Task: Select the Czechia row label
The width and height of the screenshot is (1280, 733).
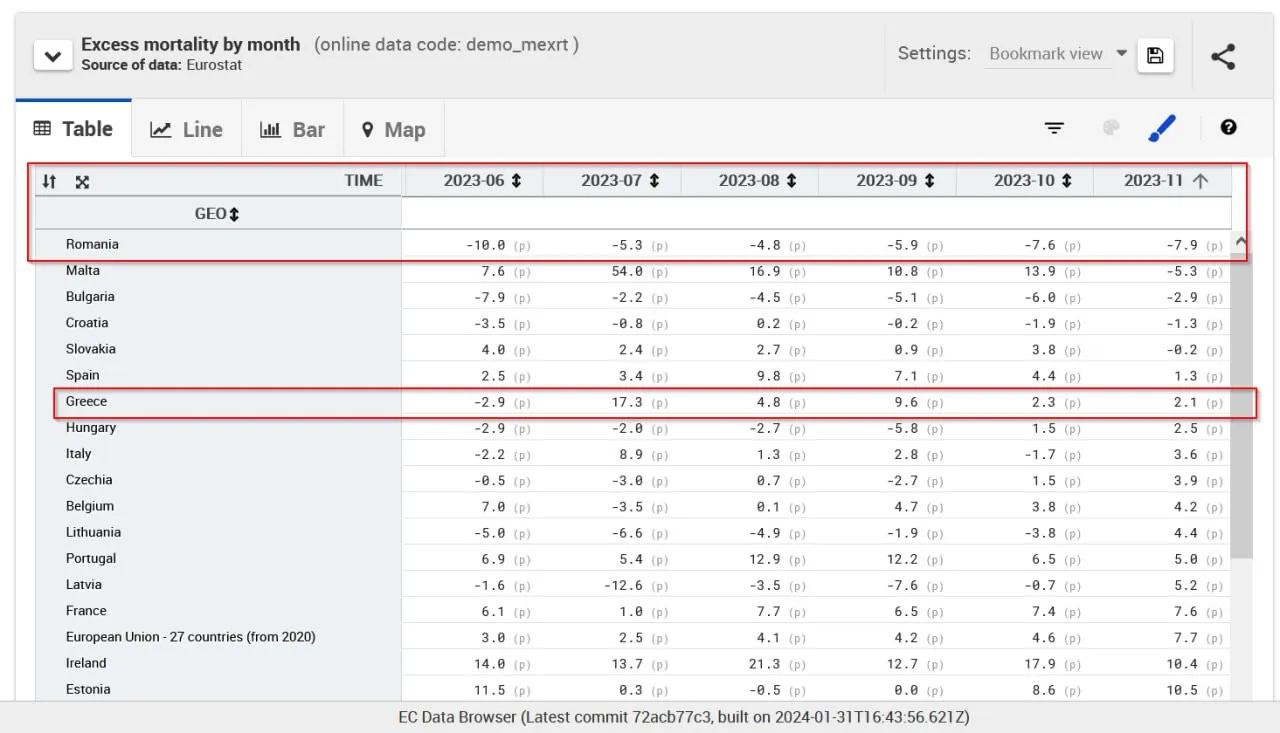Action: tap(89, 479)
